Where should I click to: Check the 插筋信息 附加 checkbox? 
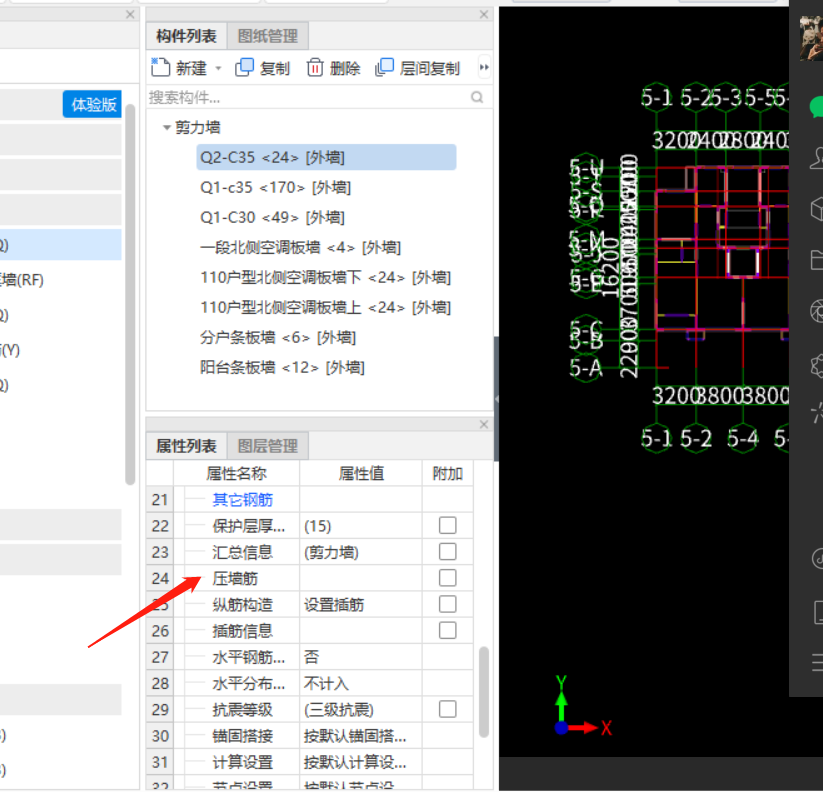pyautogui.click(x=447, y=630)
